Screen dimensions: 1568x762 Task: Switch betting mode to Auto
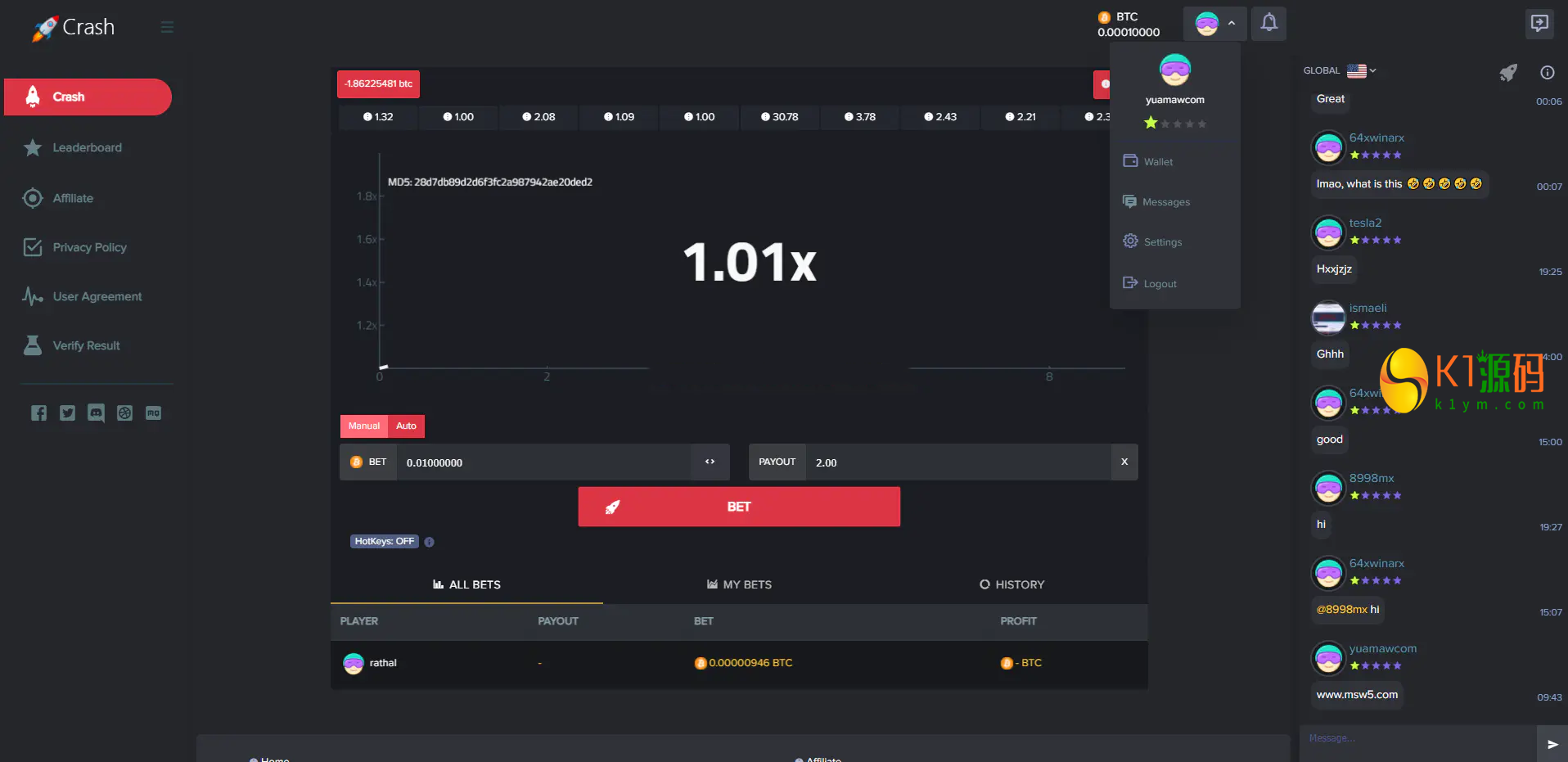click(x=406, y=426)
